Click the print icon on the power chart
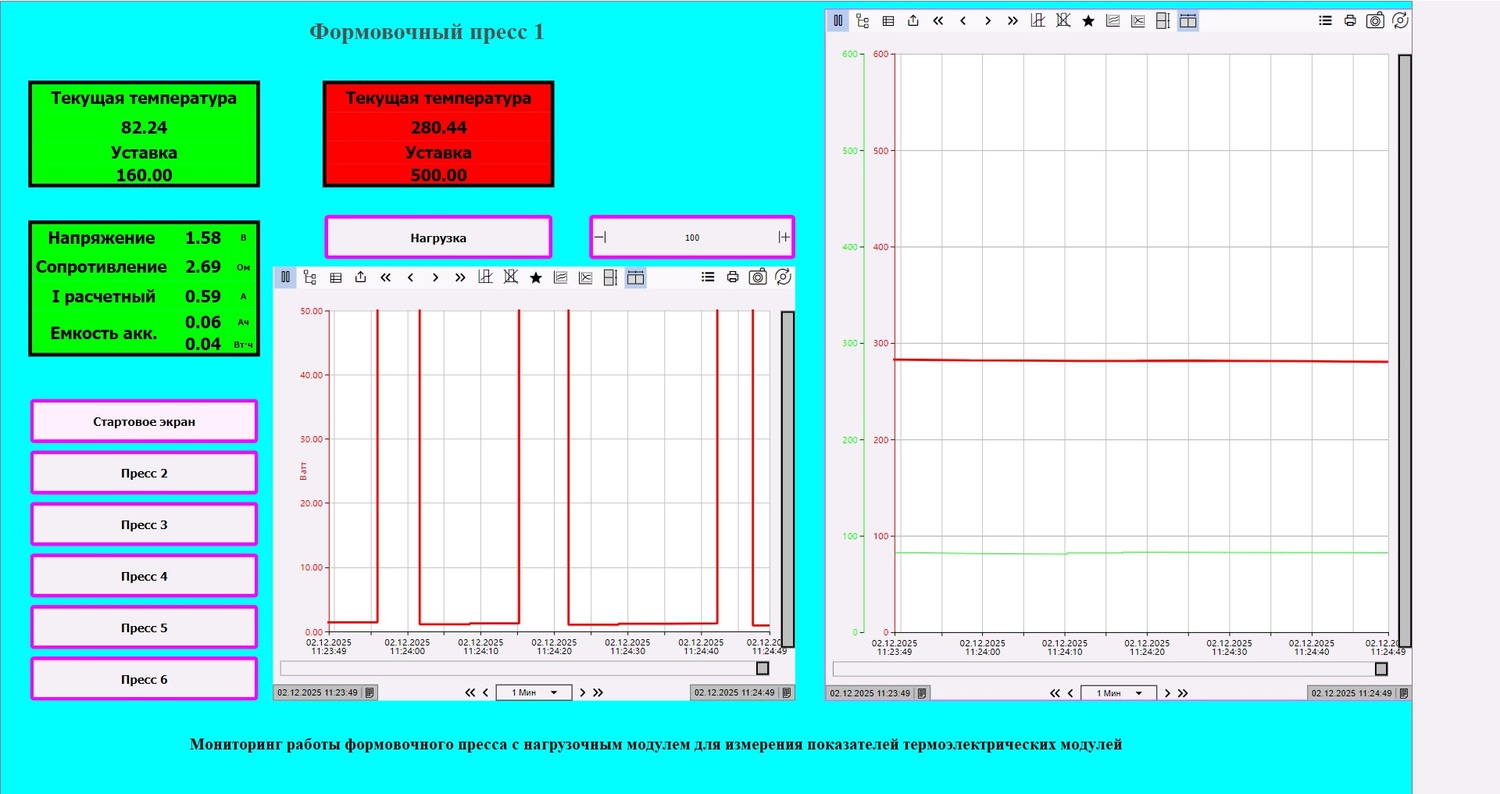 [x=733, y=277]
